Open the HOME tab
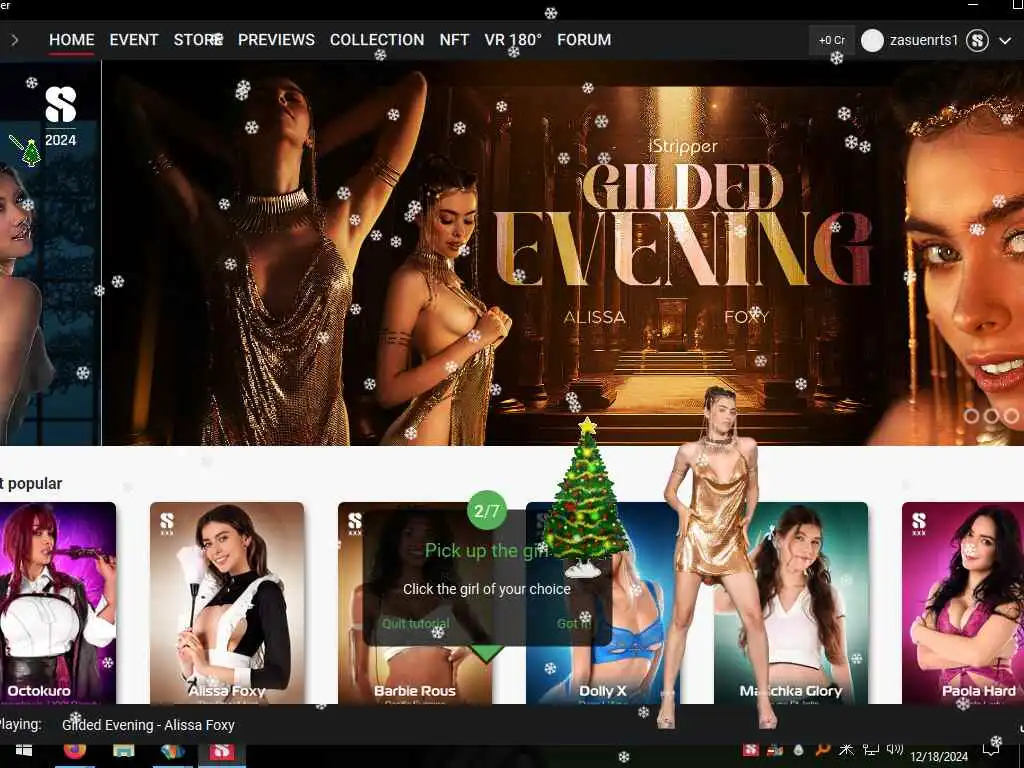 pos(72,40)
